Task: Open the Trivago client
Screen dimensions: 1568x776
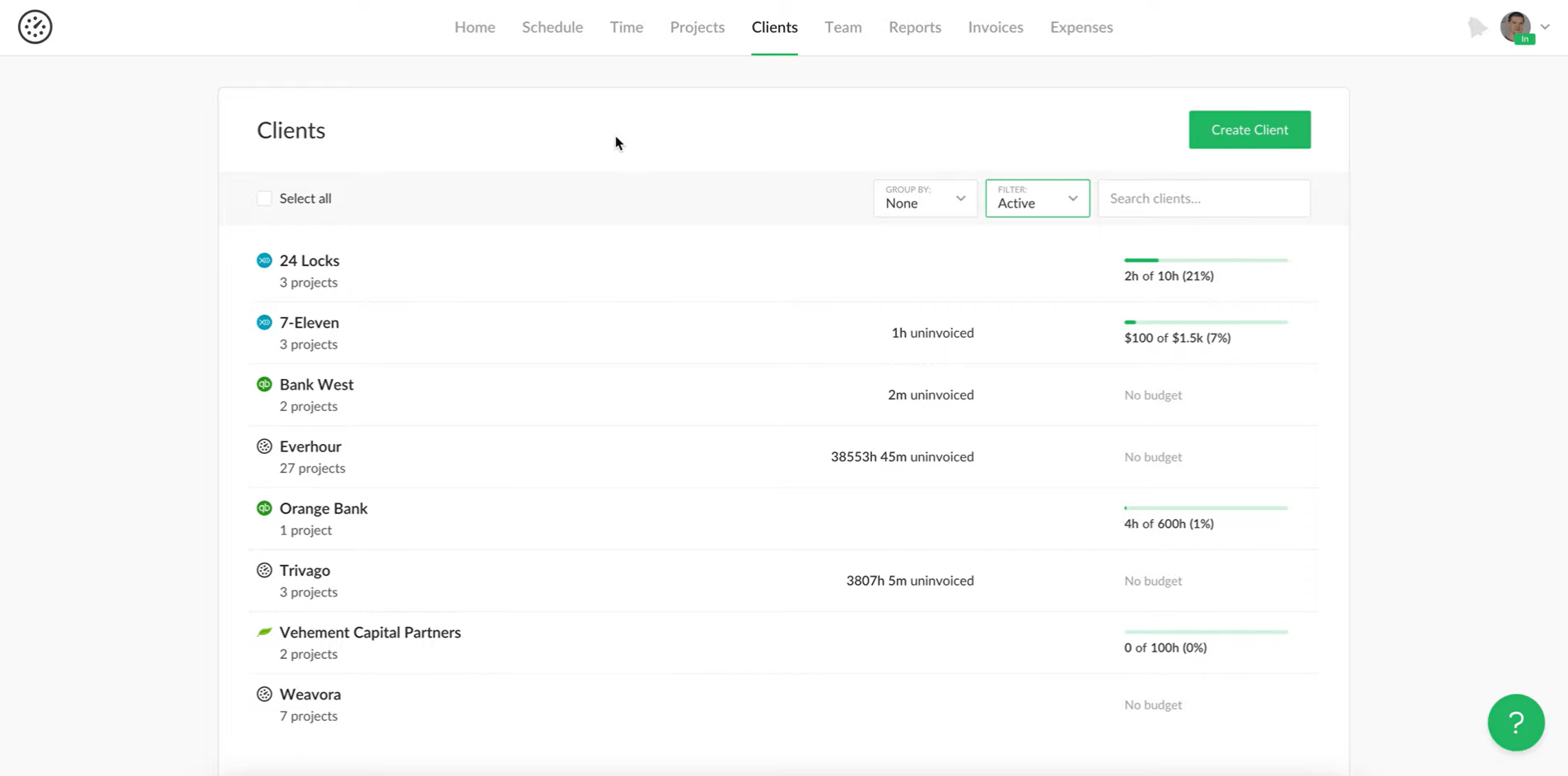Action: click(x=305, y=570)
